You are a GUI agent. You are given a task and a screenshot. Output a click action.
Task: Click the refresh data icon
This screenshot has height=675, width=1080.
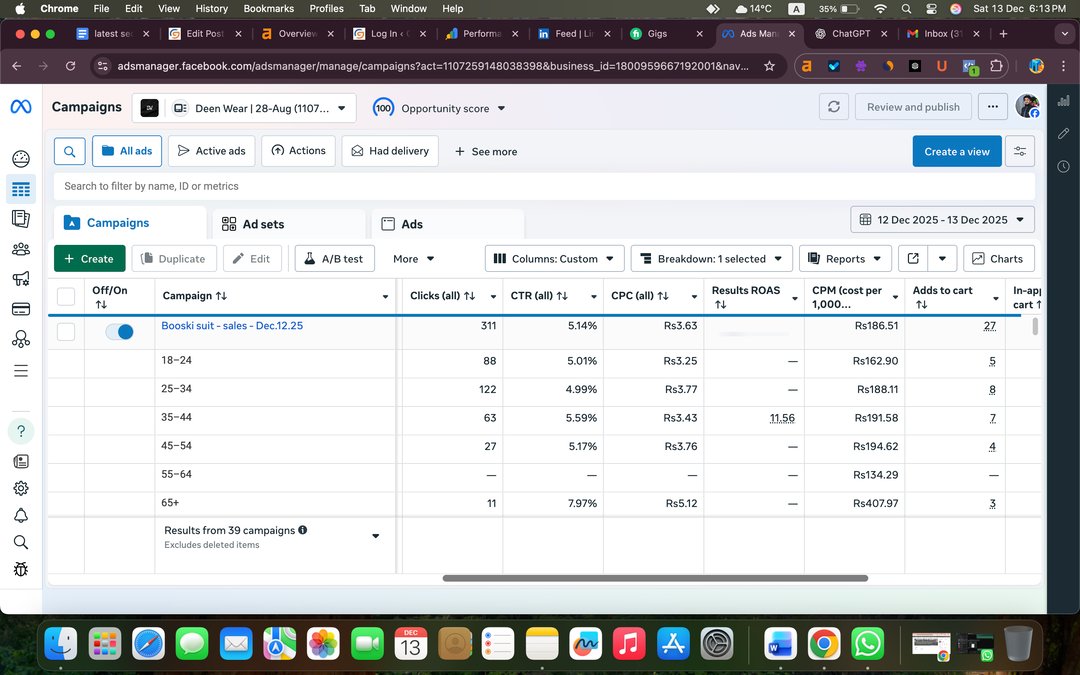pyautogui.click(x=834, y=107)
